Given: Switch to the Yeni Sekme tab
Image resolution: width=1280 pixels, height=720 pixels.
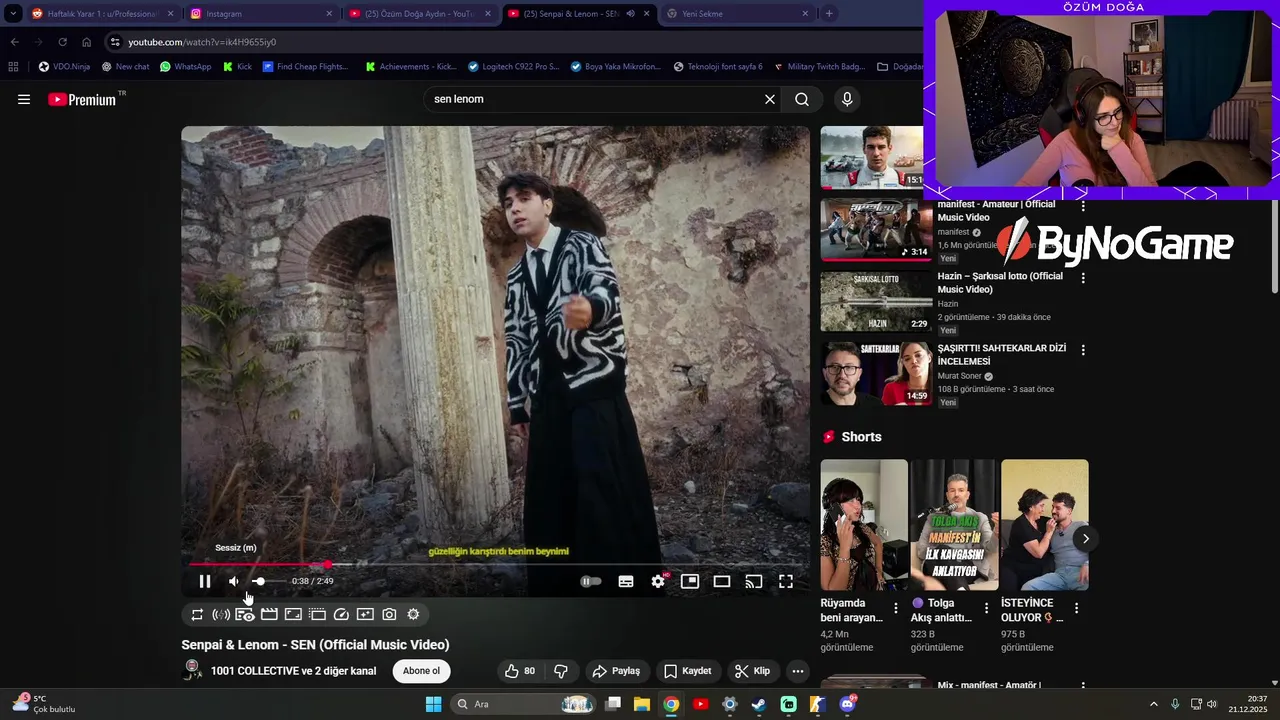Looking at the screenshot, I should (x=738, y=14).
